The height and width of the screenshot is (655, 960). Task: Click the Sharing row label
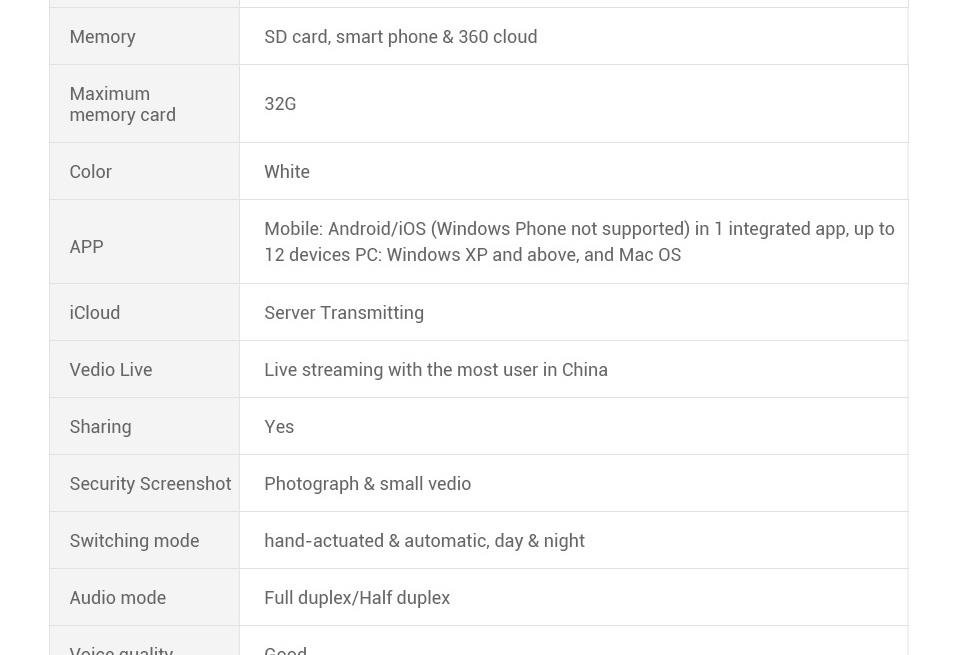tap(100, 427)
